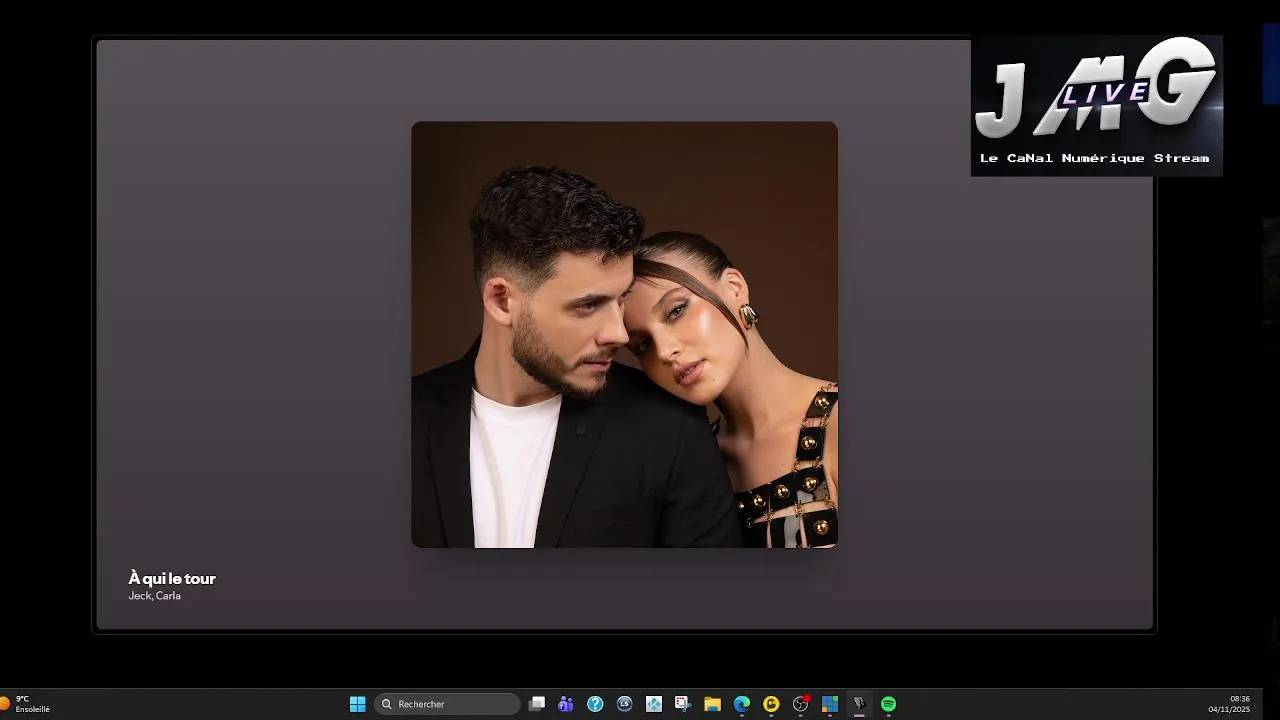
Task: Switch to Microsoft Edge in the taskbar
Action: tap(742, 704)
